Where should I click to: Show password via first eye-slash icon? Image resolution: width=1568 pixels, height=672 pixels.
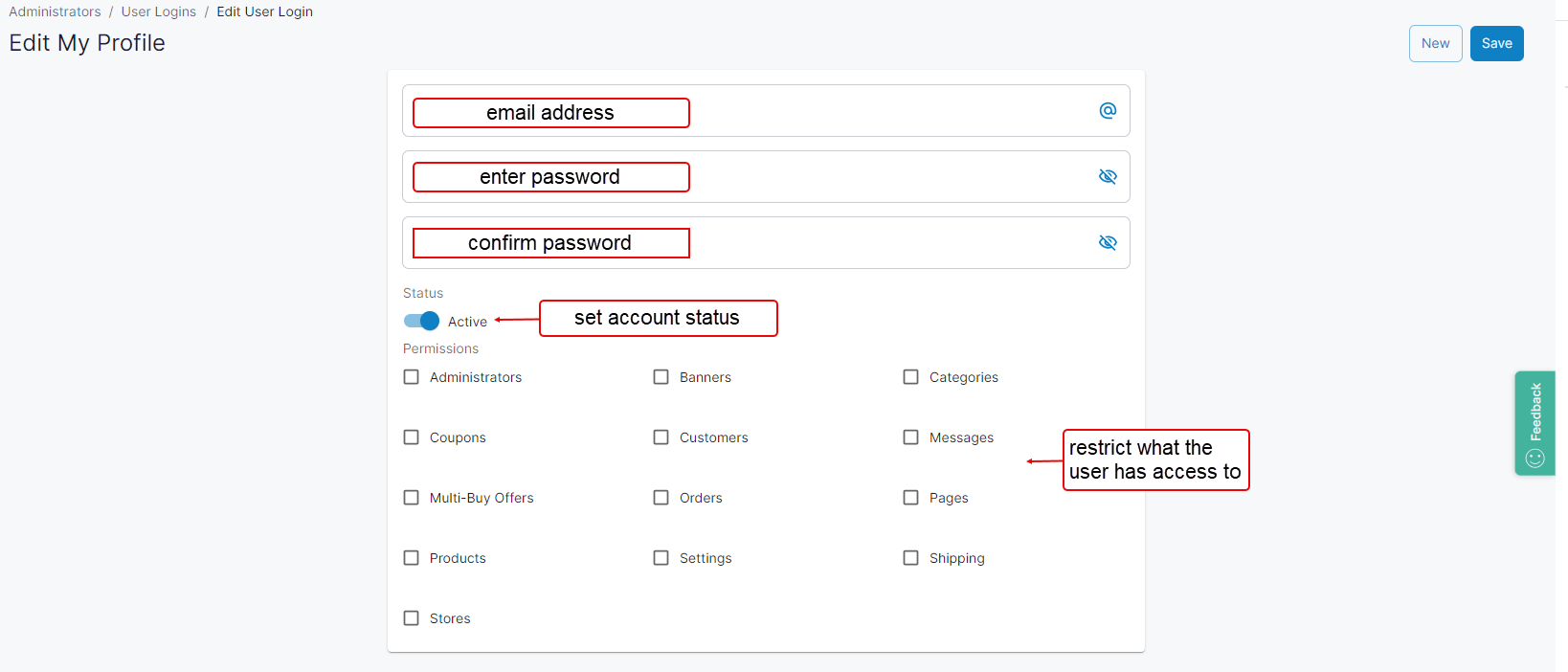[x=1108, y=177]
